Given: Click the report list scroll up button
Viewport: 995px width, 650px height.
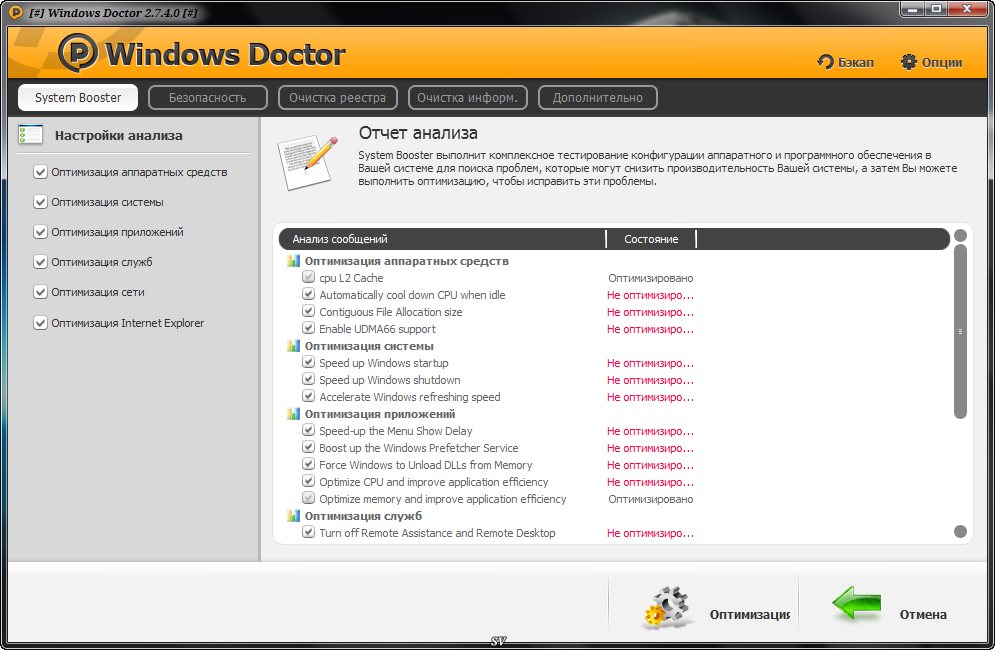Looking at the screenshot, I should 960,235.
